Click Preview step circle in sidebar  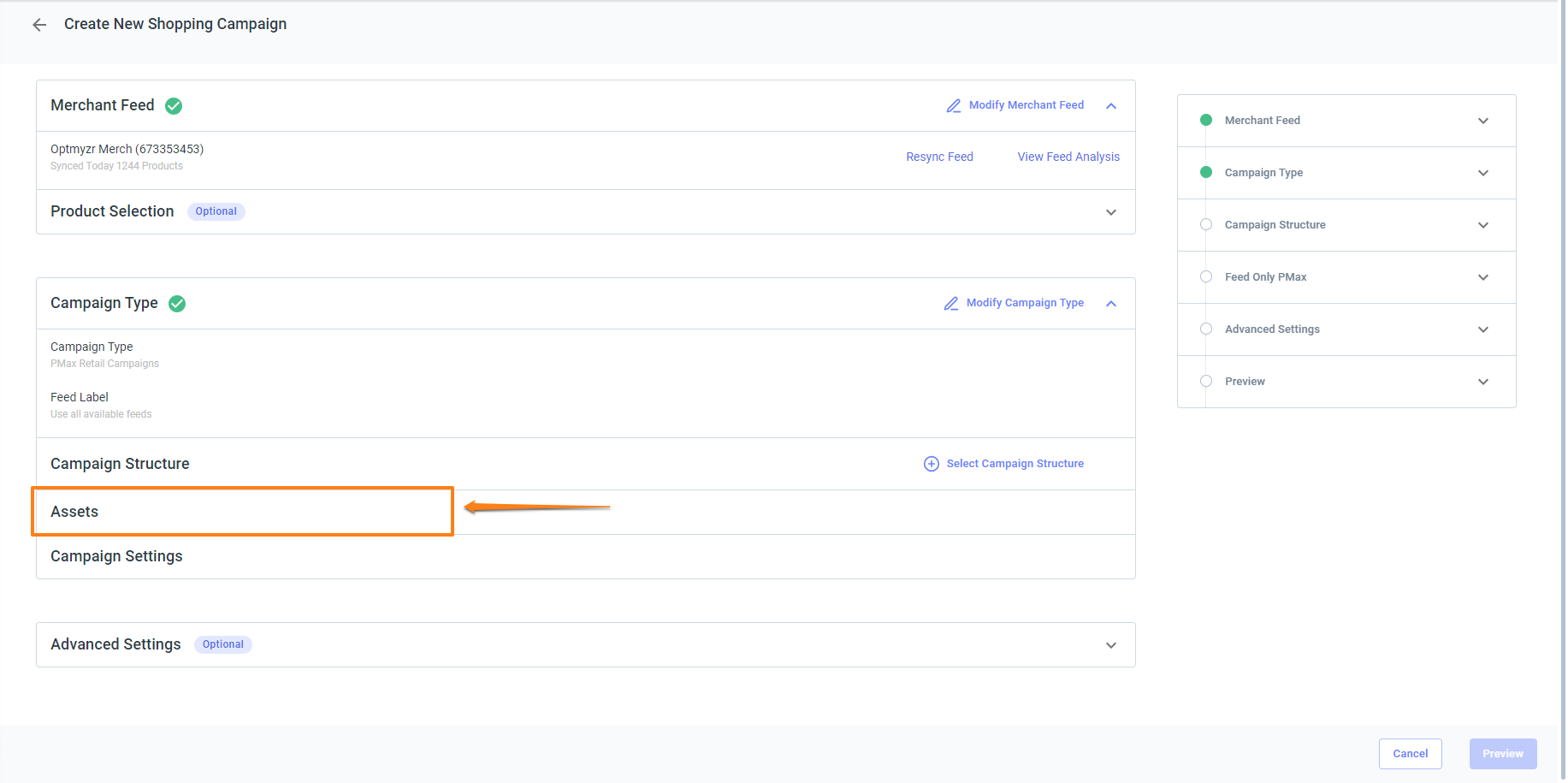[x=1206, y=381]
